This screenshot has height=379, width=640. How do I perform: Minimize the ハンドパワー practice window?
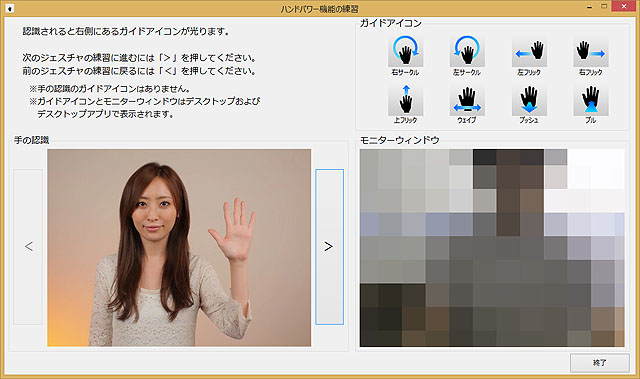tap(589, 7)
